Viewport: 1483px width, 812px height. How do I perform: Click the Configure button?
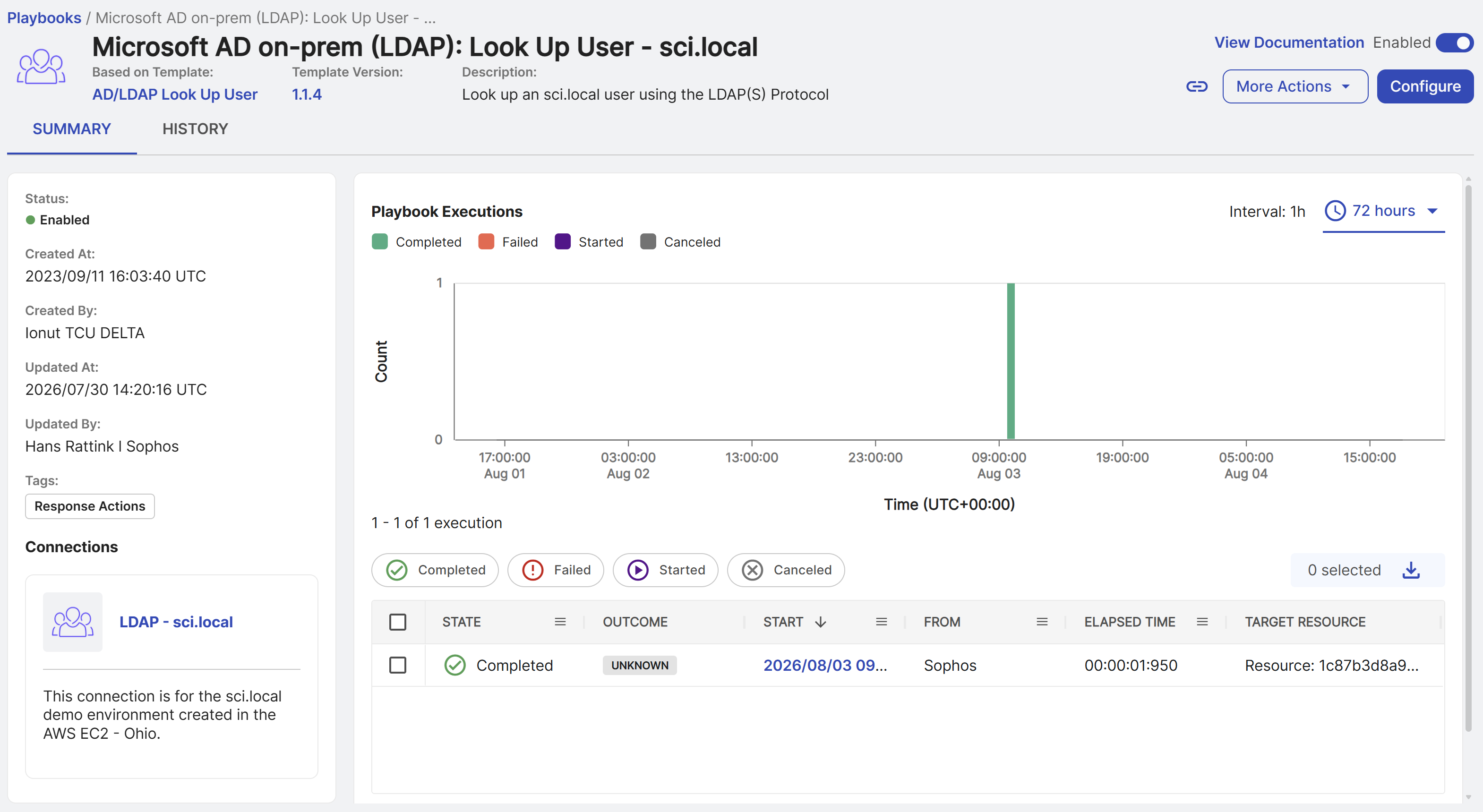click(x=1425, y=86)
